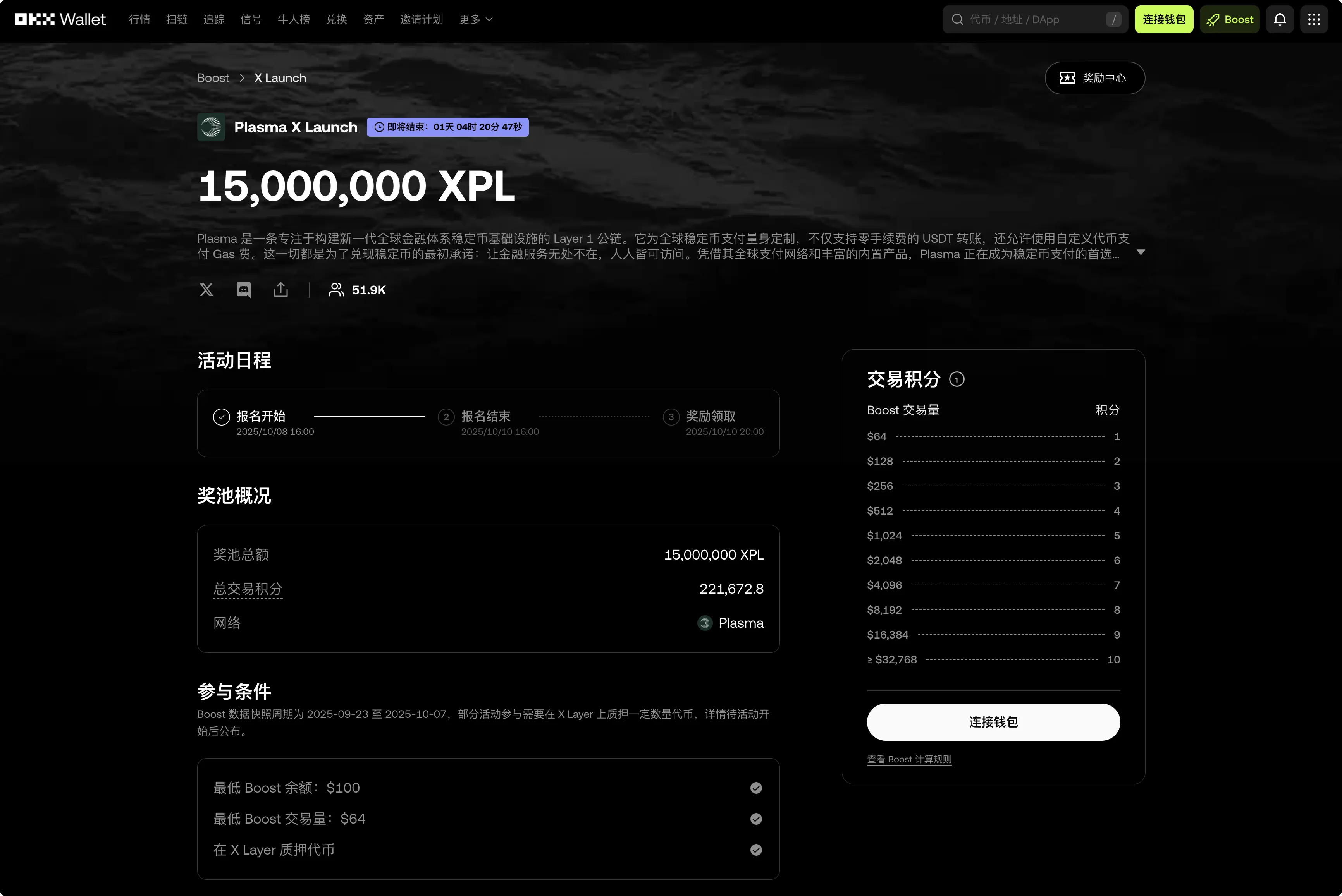Image resolution: width=1342 pixels, height=896 pixels.
Task: Open the notifications bell icon
Action: pyautogui.click(x=1280, y=19)
